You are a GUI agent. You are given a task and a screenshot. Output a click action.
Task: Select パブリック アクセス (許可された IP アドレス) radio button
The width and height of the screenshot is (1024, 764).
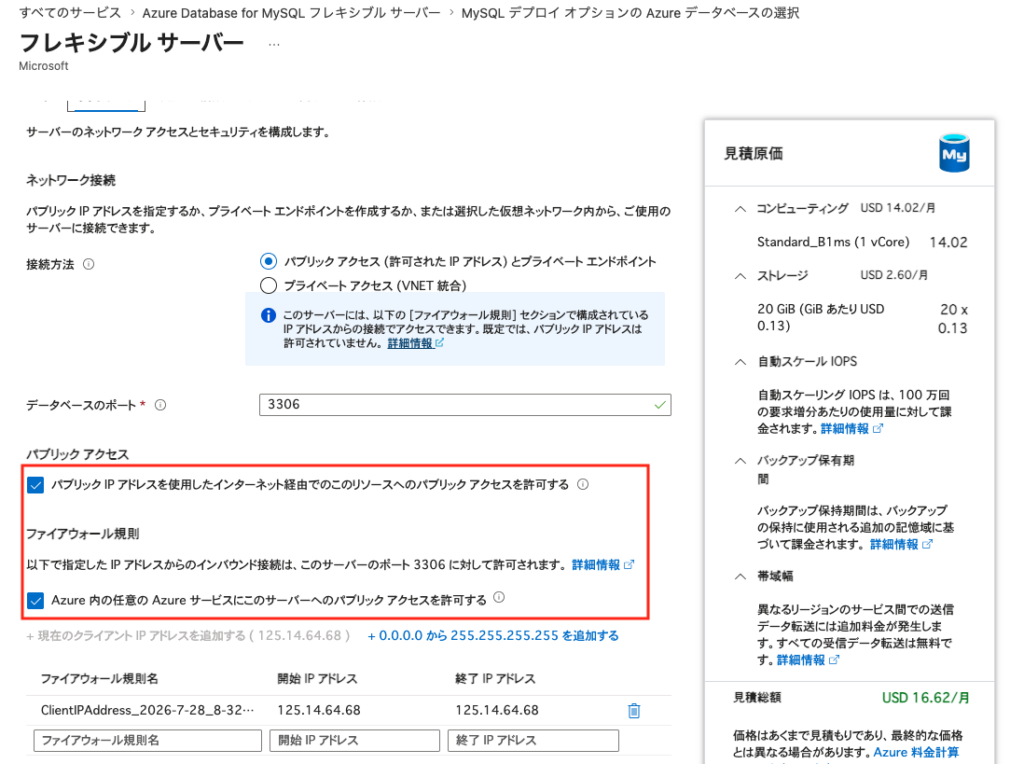coord(268,261)
